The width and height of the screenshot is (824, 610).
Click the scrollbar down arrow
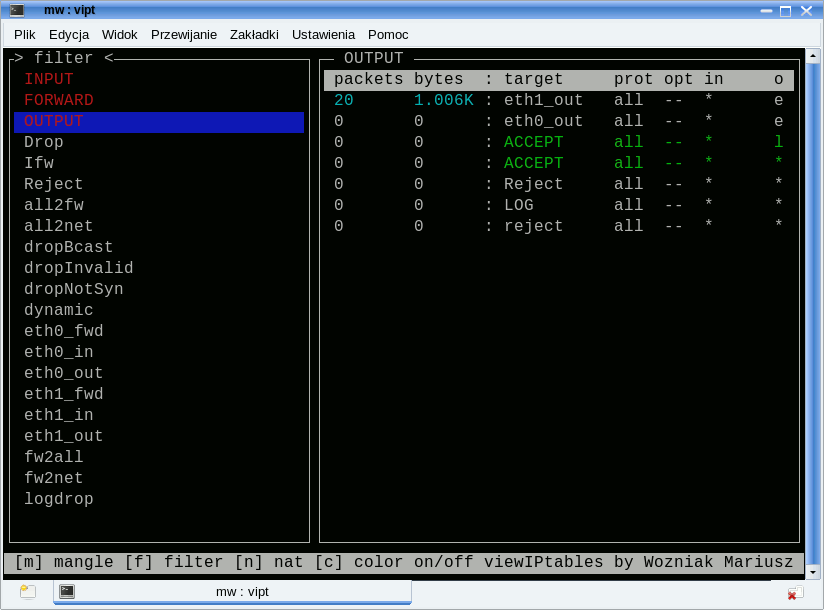(813, 572)
